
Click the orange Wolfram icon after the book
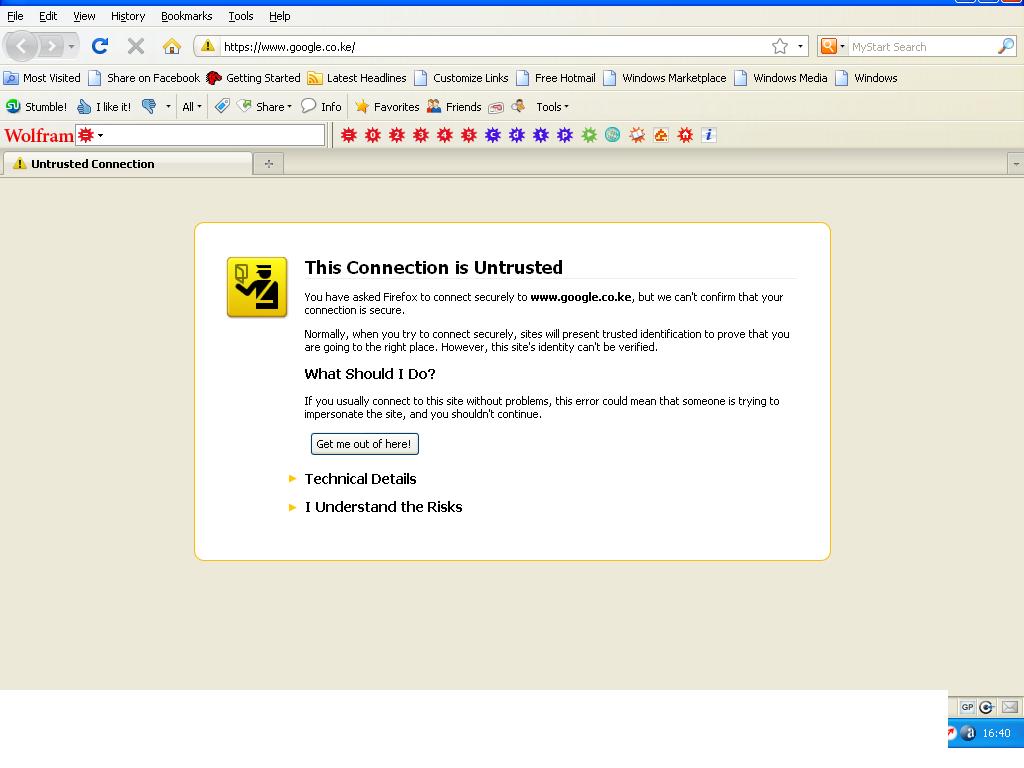[x=661, y=135]
